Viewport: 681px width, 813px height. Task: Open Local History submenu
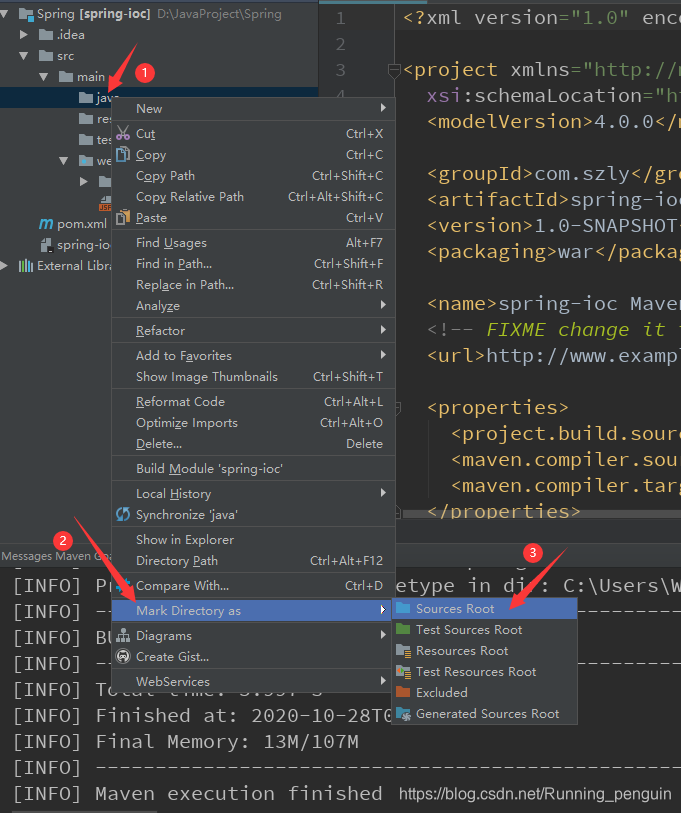[x=254, y=493]
